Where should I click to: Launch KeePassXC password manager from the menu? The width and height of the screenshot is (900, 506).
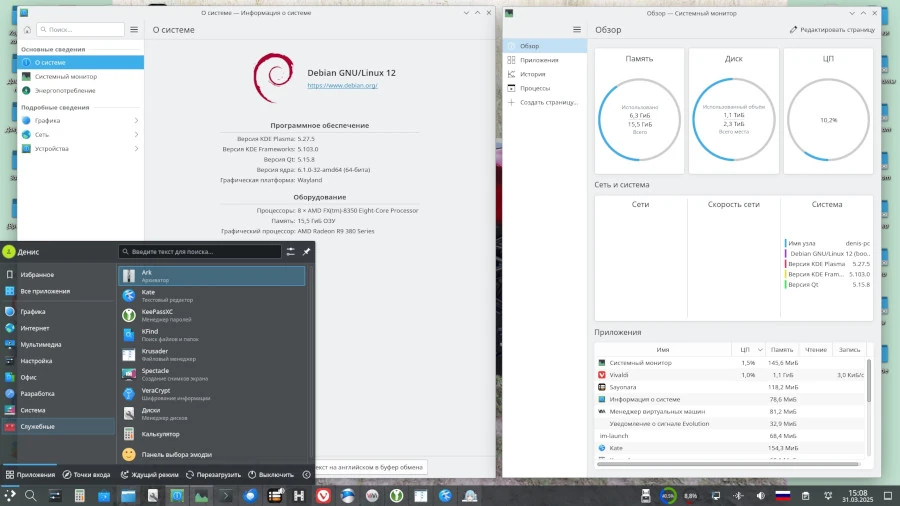click(x=211, y=315)
